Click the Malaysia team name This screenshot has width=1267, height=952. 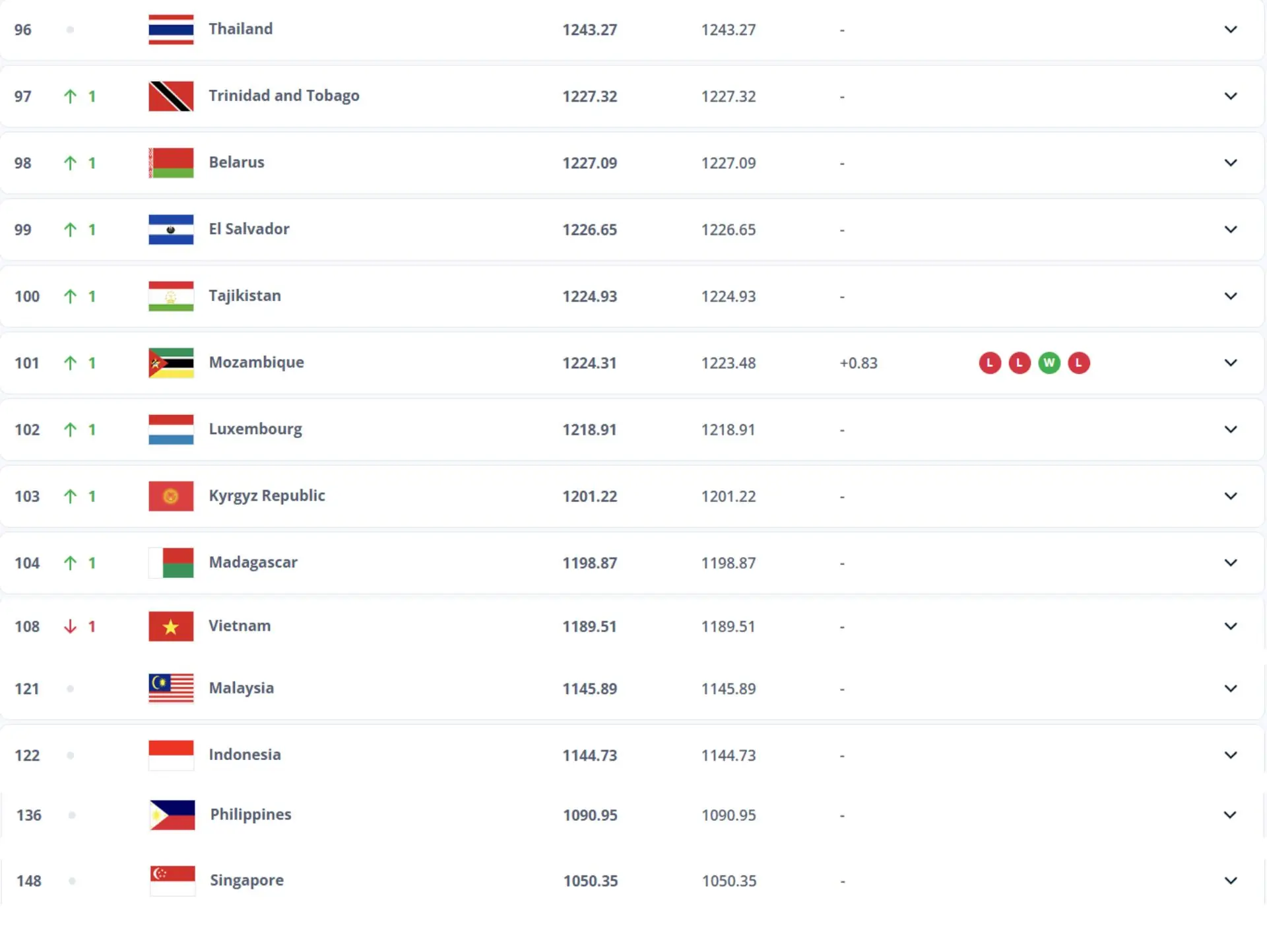pos(241,688)
